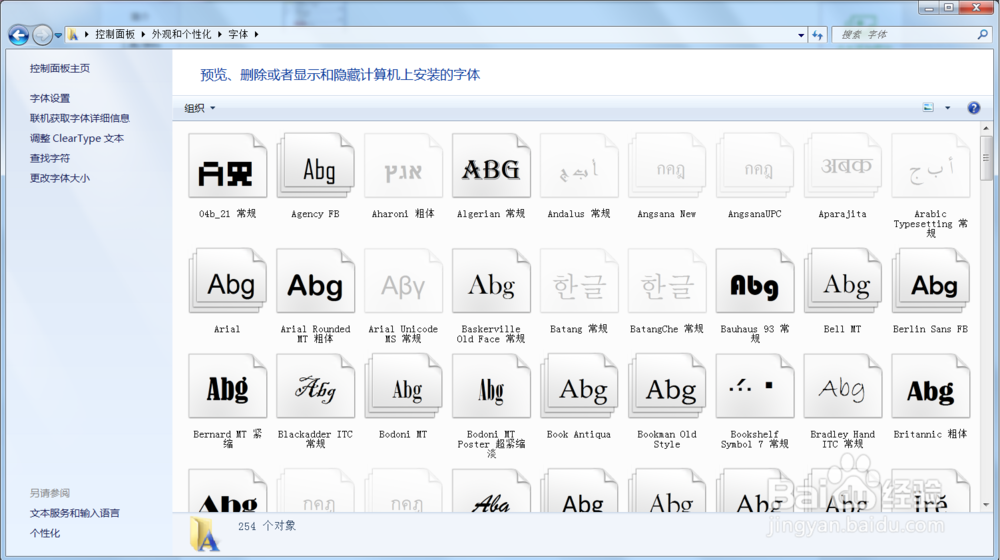Viewport: 1000px width, 560px height.
Task: Click the 字体 breadcrumb segment
Action: point(238,34)
